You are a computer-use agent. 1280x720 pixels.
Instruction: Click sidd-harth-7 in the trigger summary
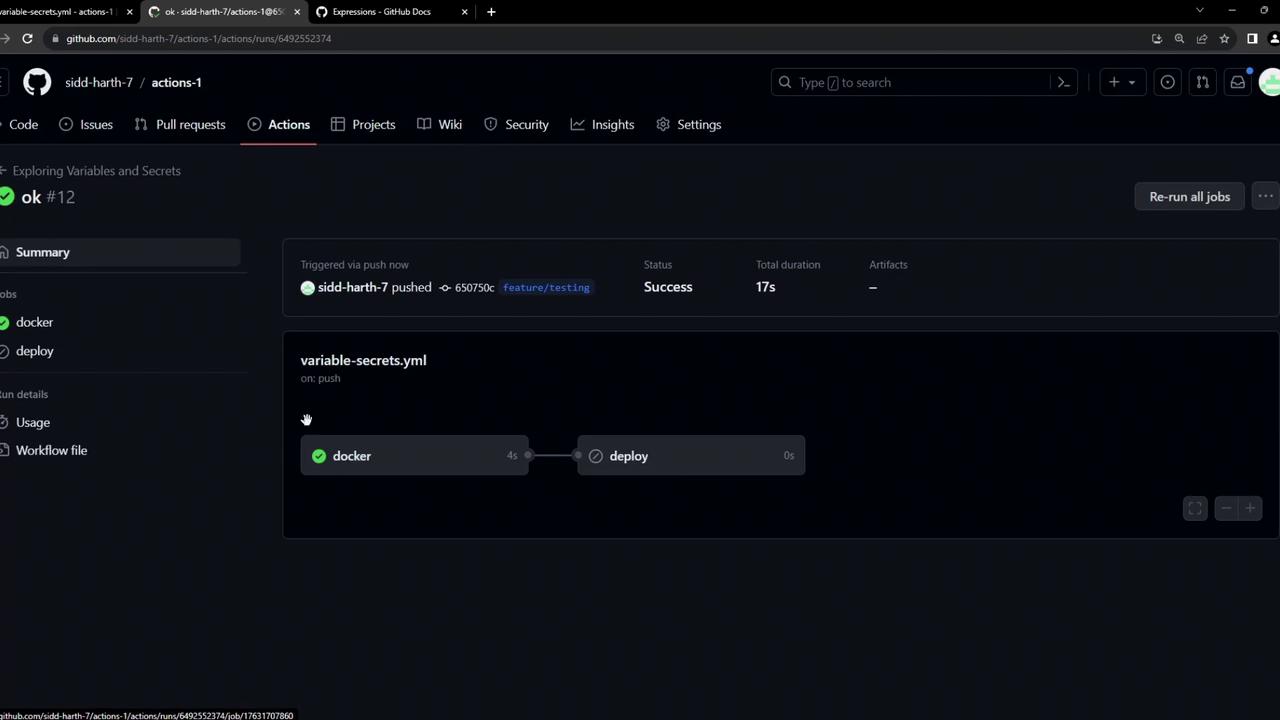pyautogui.click(x=352, y=287)
